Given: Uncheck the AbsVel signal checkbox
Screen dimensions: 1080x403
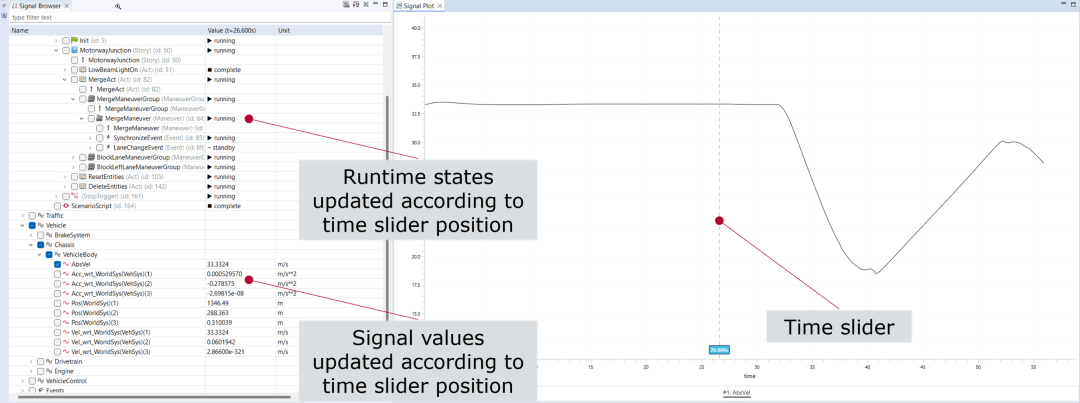Looking at the screenshot, I should [57, 264].
